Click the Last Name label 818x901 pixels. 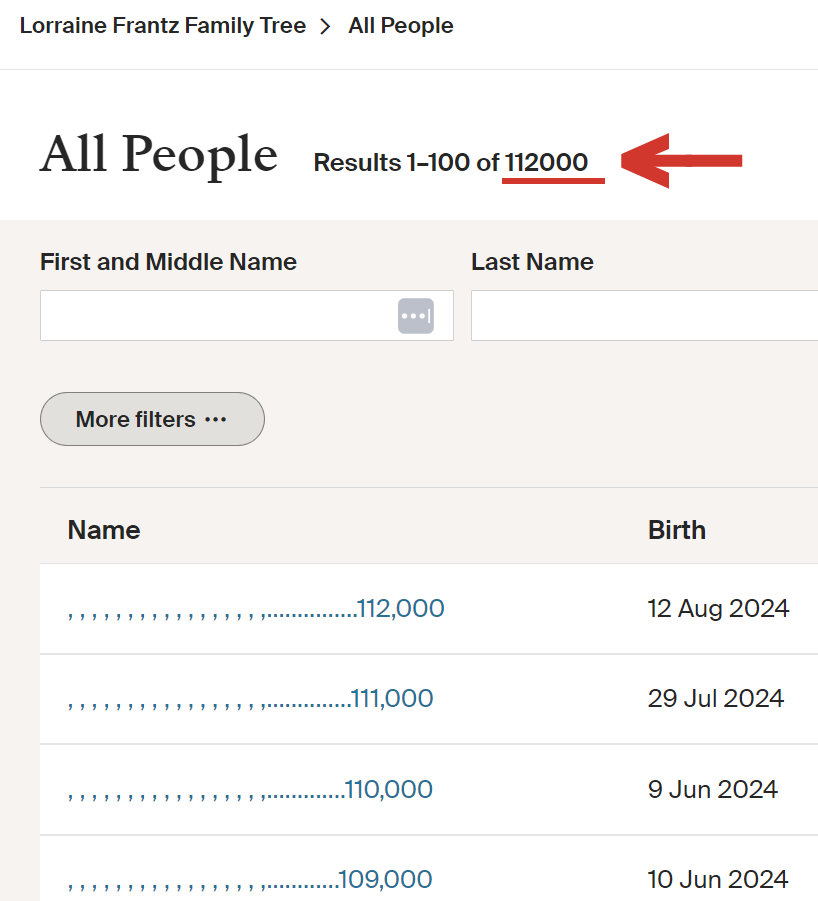pos(532,262)
